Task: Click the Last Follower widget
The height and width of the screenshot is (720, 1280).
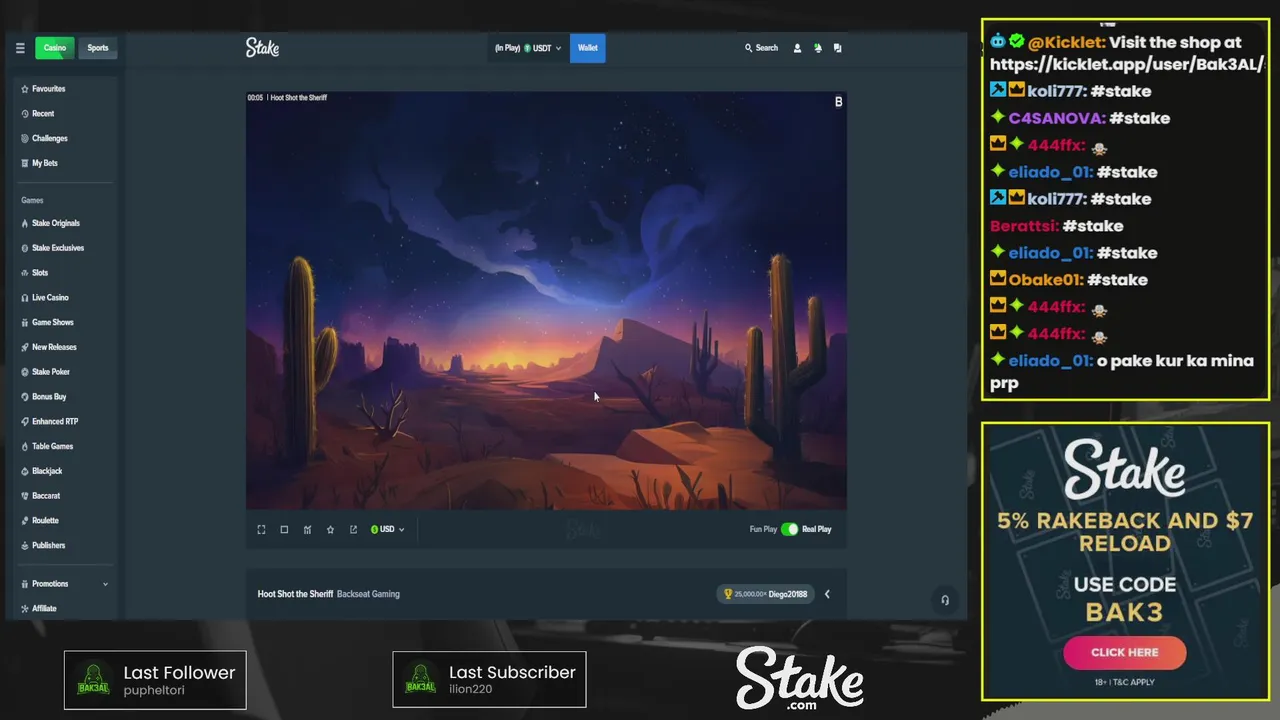Action: [155, 680]
